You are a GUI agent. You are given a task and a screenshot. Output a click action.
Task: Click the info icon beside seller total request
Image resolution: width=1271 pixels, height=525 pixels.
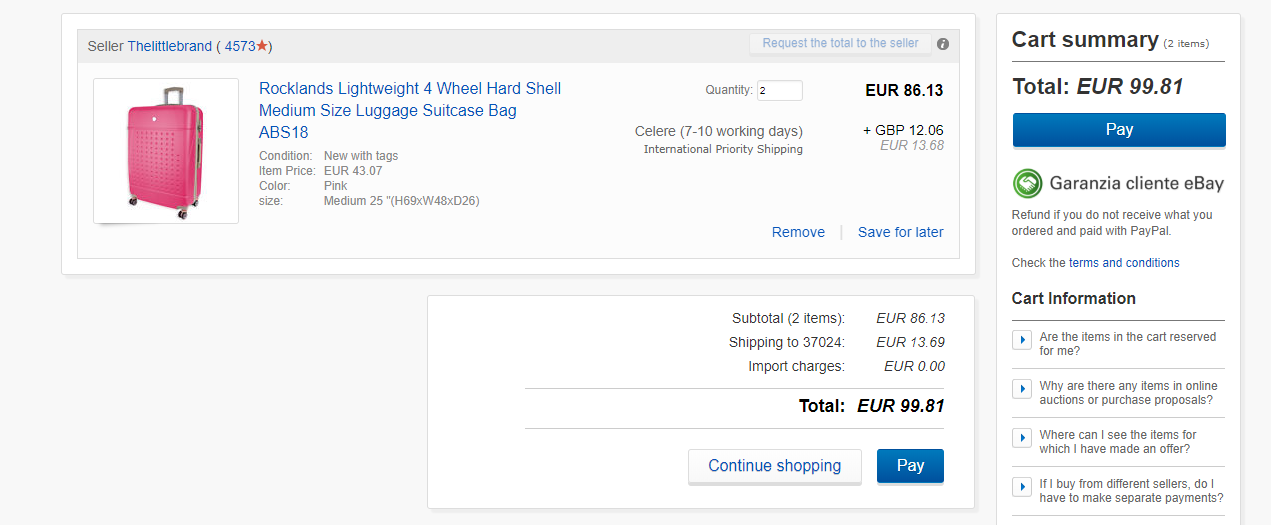tap(943, 44)
